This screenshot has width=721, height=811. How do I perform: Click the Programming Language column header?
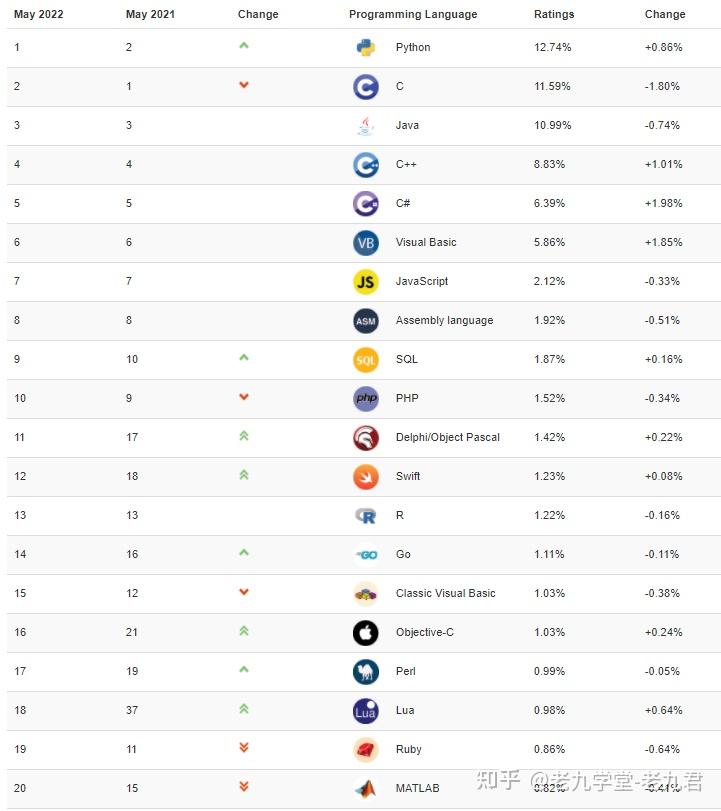(x=413, y=14)
